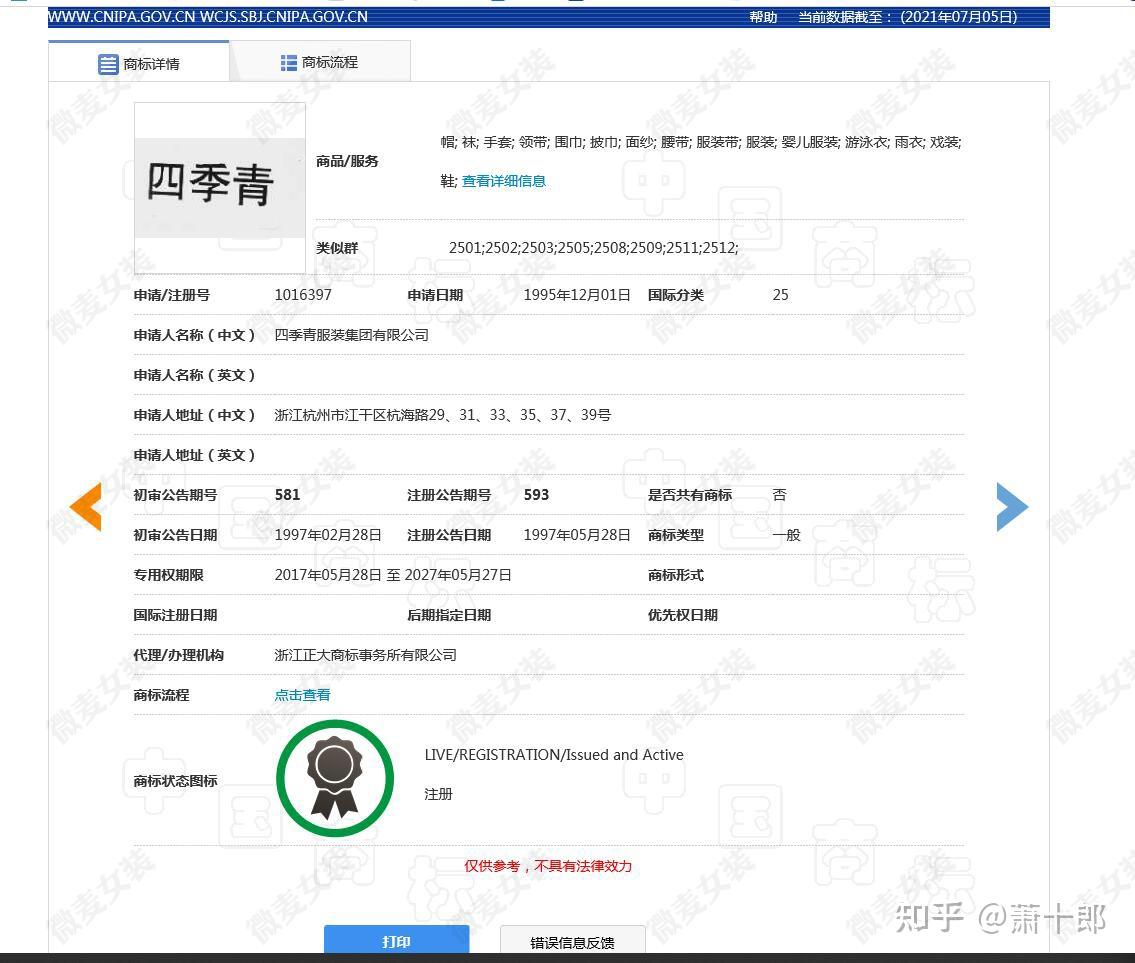Click the 商品/服务 label
This screenshot has height=963, width=1135.
coord(347,161)
